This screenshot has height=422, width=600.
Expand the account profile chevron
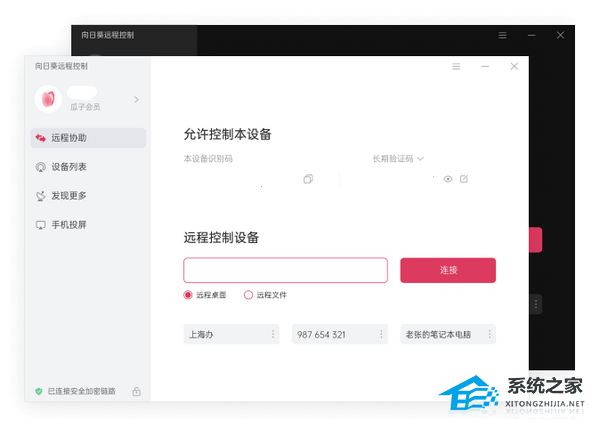(x=136, y=99)
